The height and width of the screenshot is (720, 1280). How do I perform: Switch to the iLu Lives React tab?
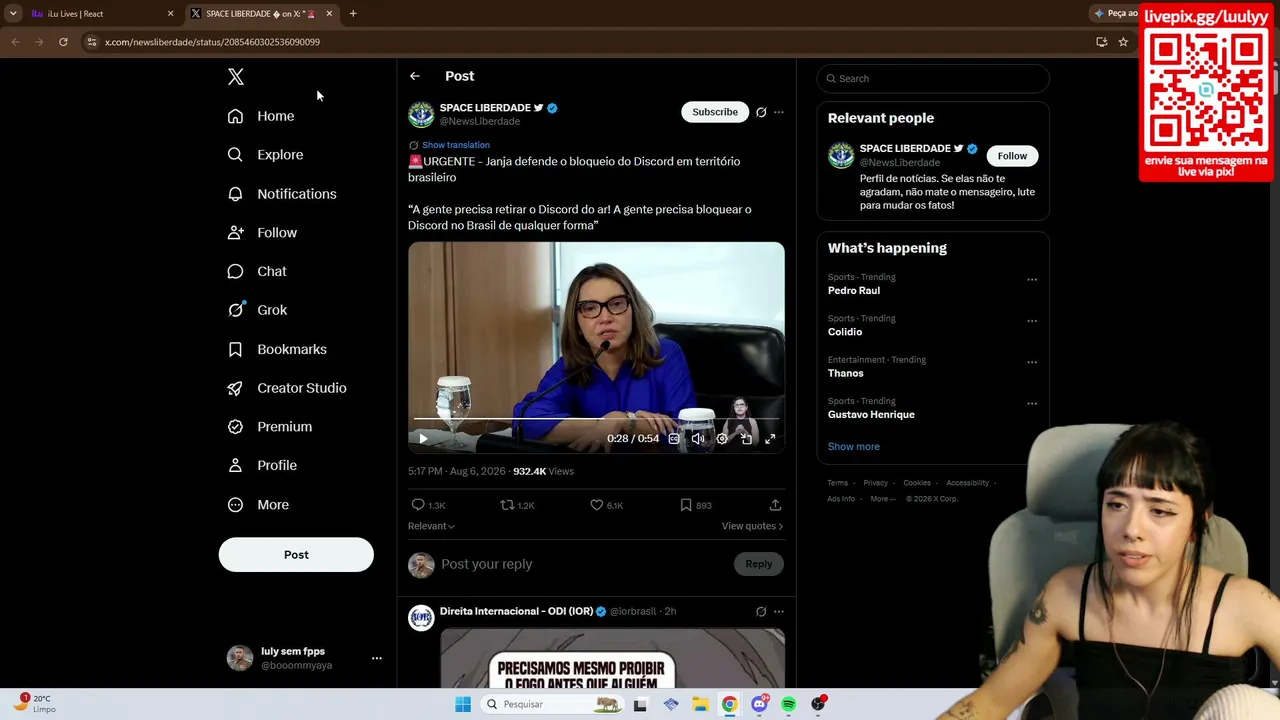[103, 14]
